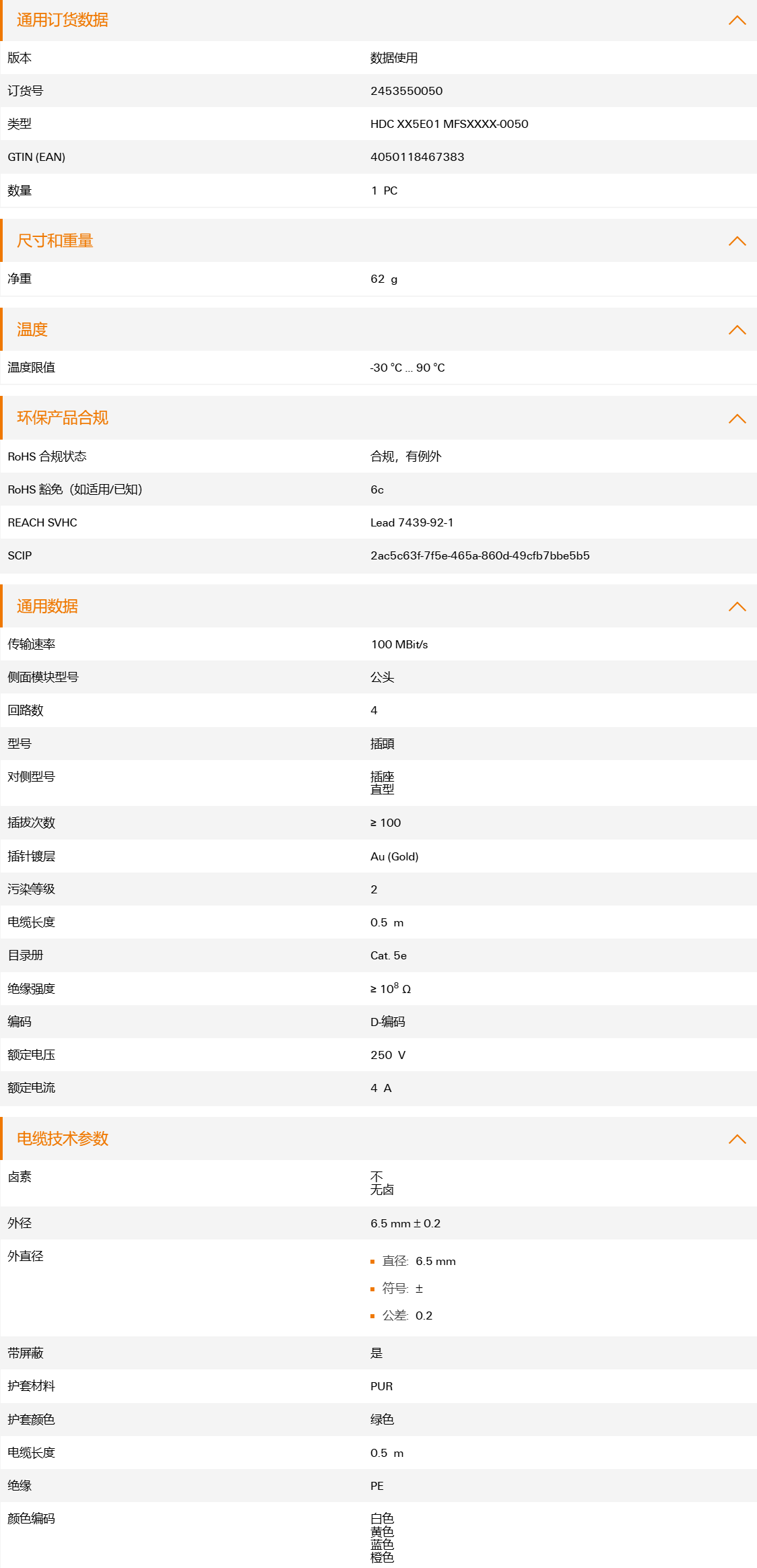Click RoHS exemption value 6c

pos(377,489)
